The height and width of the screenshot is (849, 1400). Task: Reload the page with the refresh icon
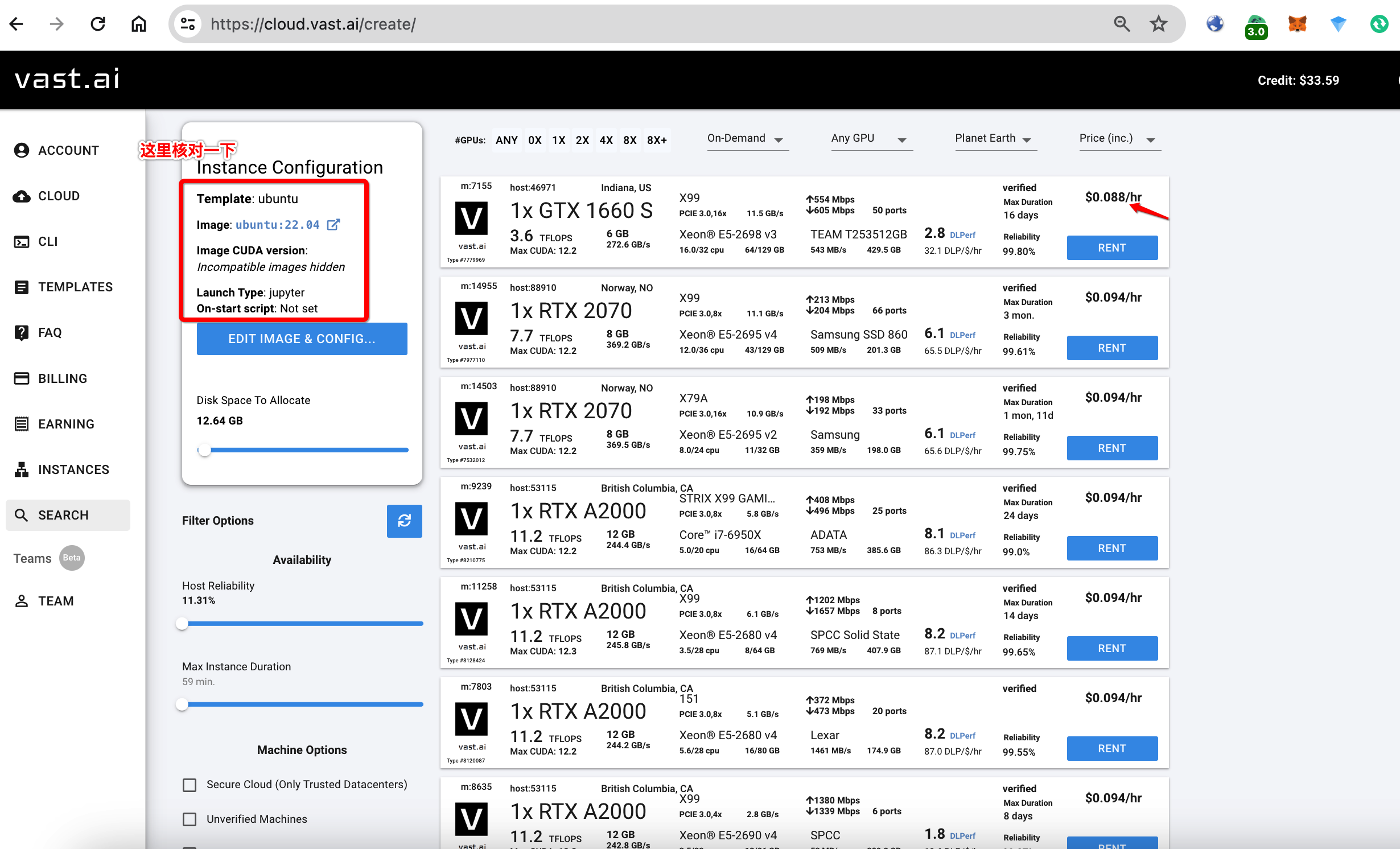click(x=98, y=24)
